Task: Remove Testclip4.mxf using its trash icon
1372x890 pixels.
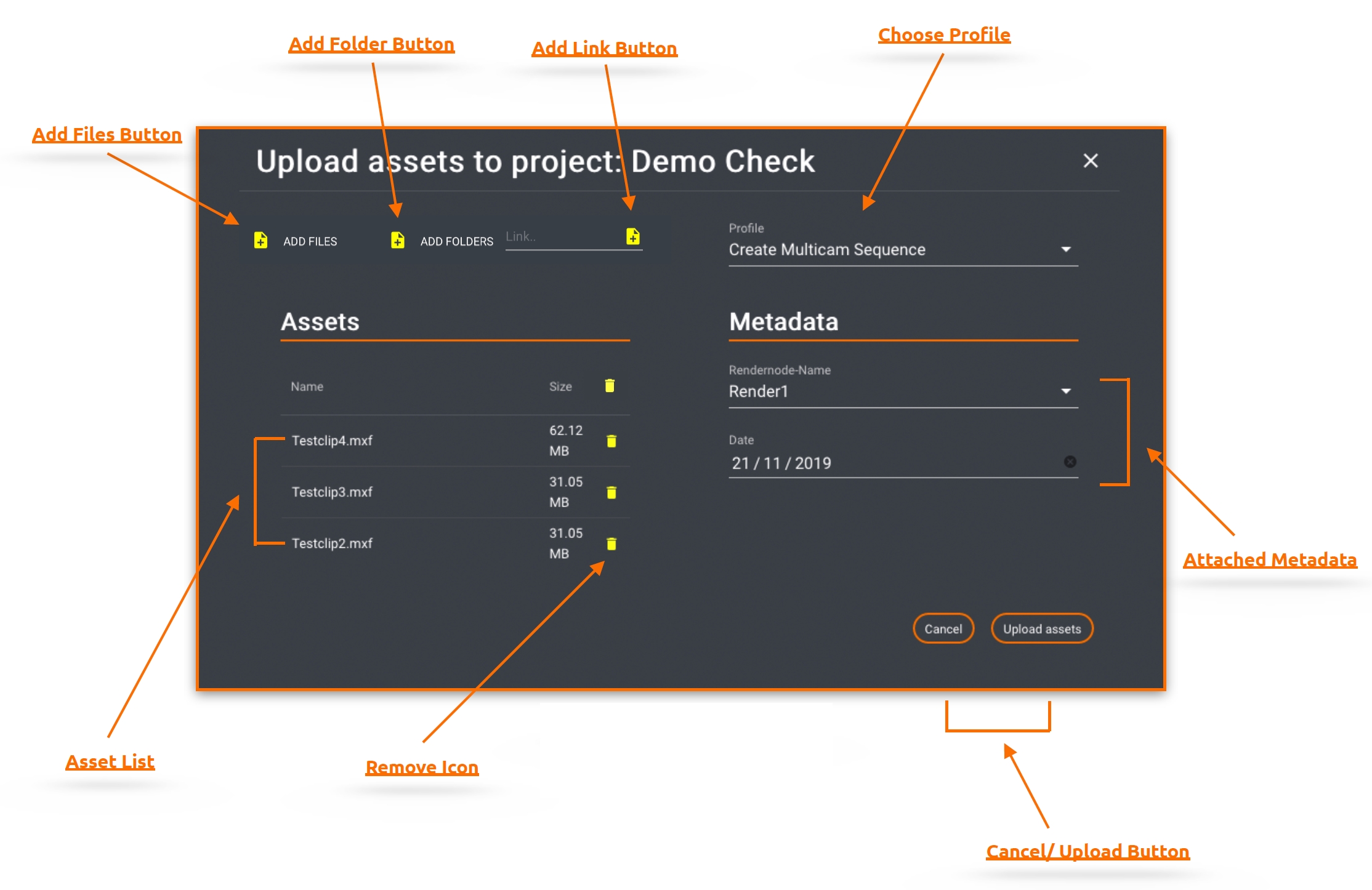Action: coord(611,441)
